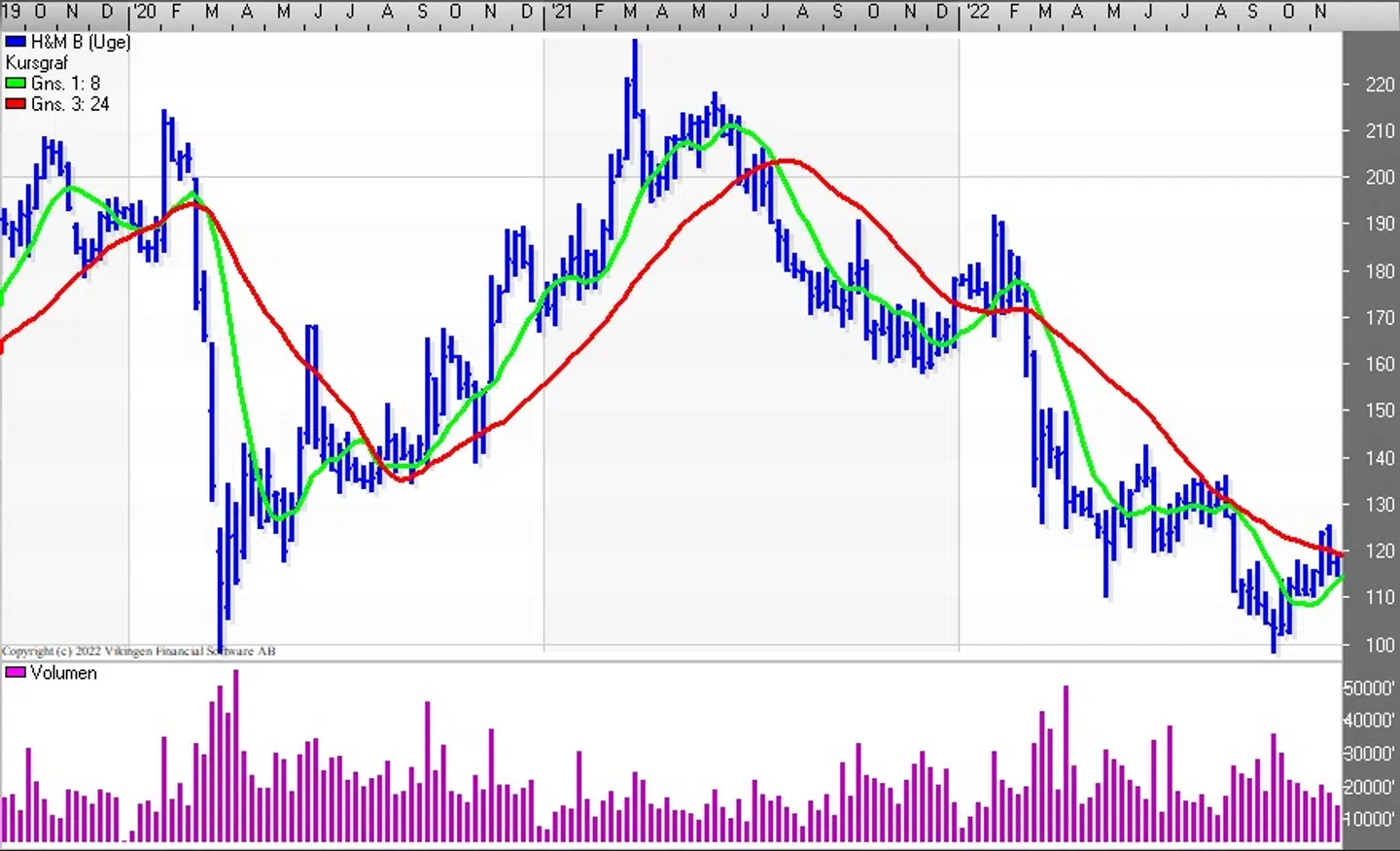
Task: Click the 100 label on price axis
Action: tap(1380, 645)
